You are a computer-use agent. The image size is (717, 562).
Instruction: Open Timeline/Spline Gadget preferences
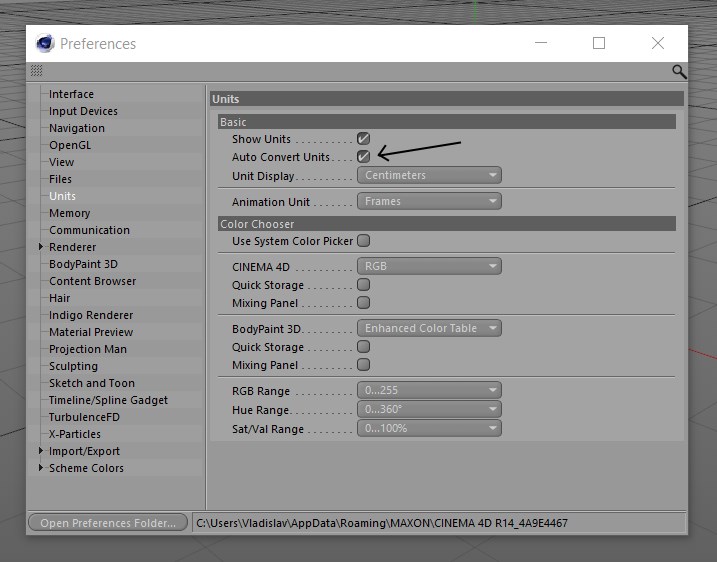click(x=108, y=400)
